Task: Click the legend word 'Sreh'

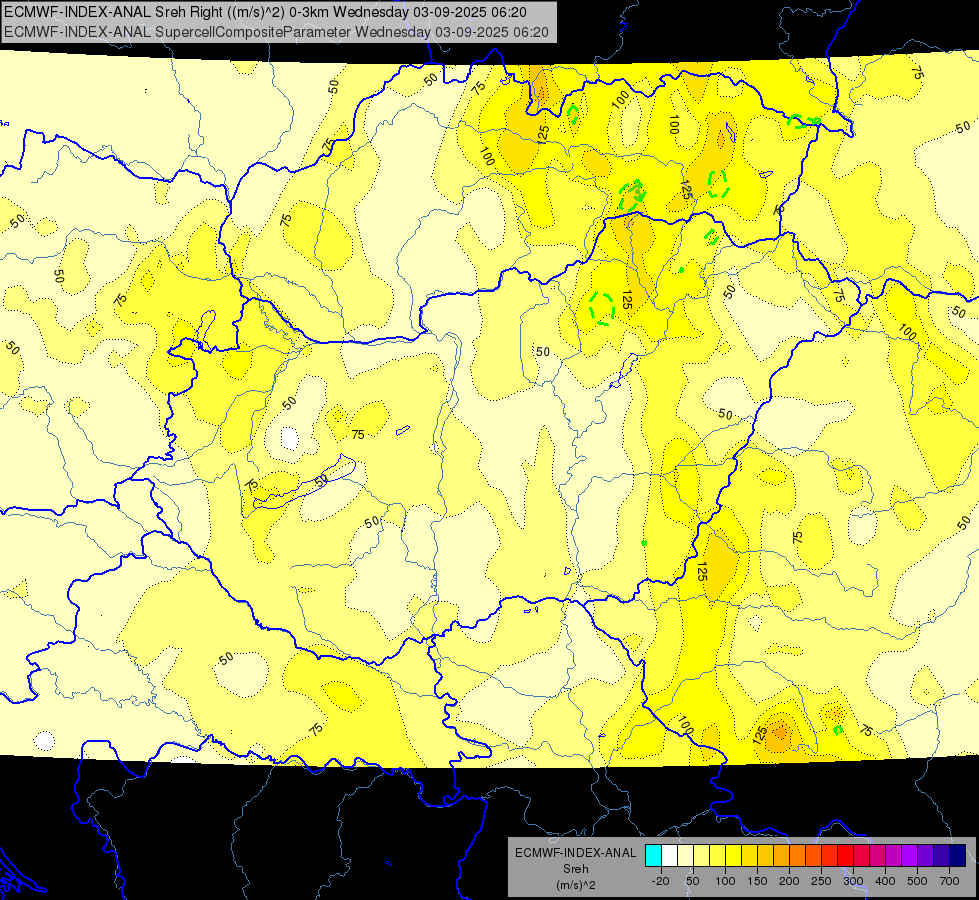Action: coord(575,869)
